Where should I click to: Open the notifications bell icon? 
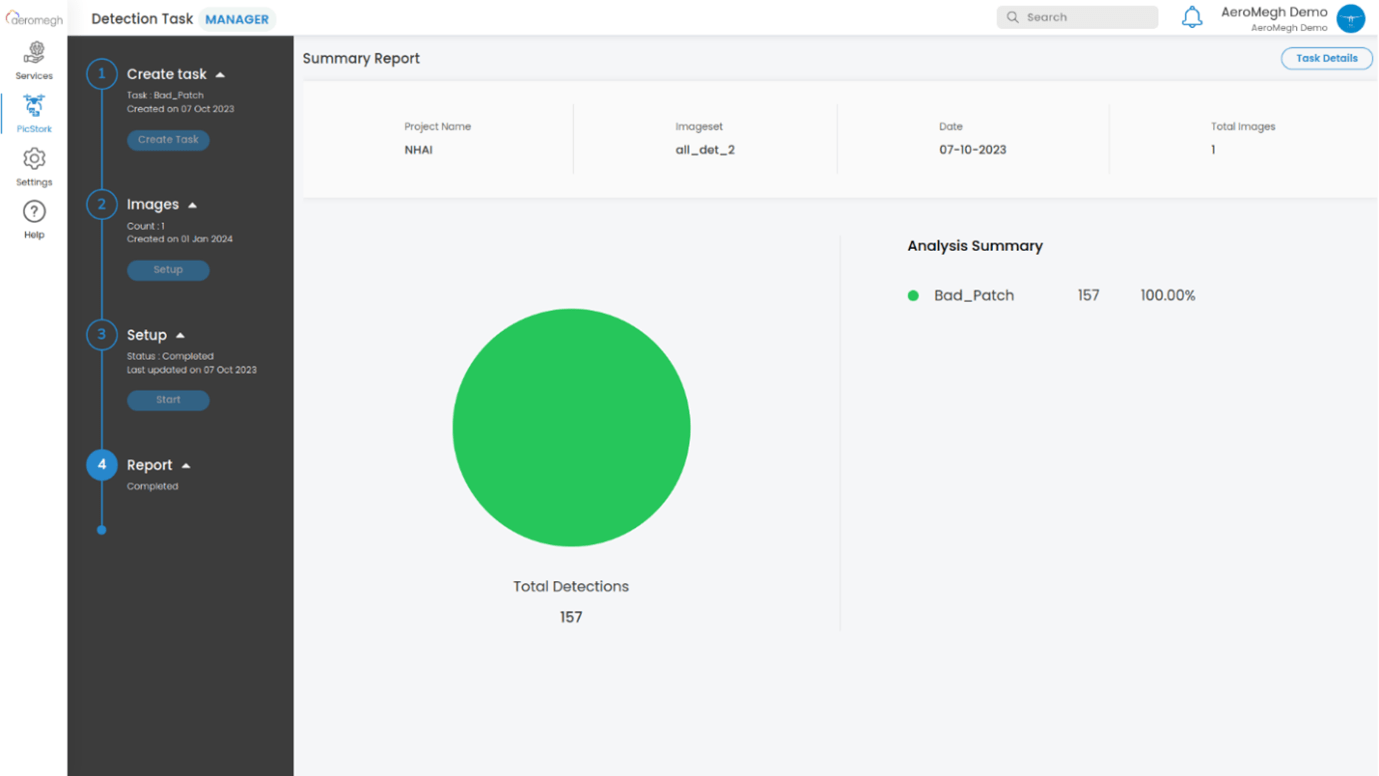click(x=1192, y=17)
